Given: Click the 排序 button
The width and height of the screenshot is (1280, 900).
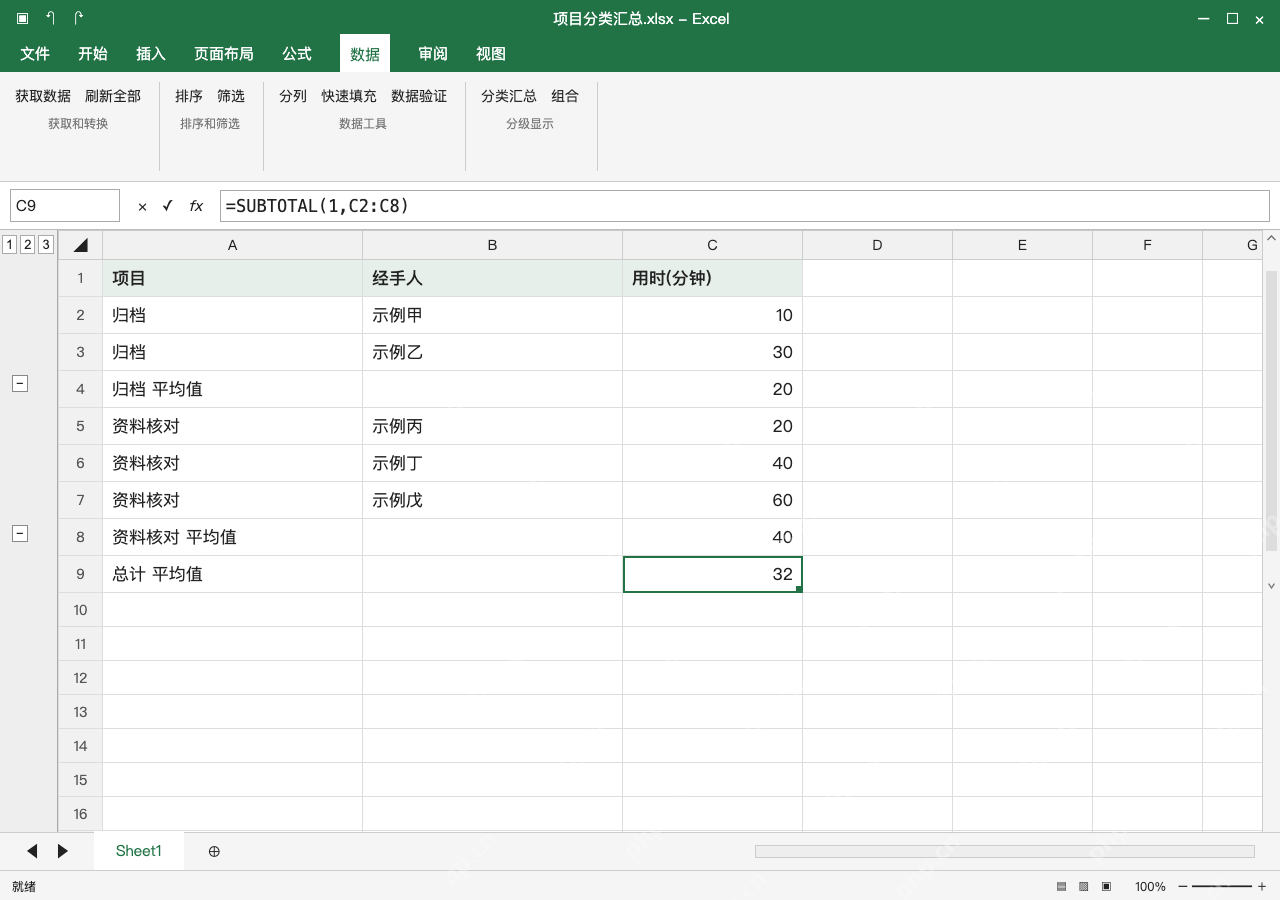Looking at the screenshot, I should coord(189,96).
